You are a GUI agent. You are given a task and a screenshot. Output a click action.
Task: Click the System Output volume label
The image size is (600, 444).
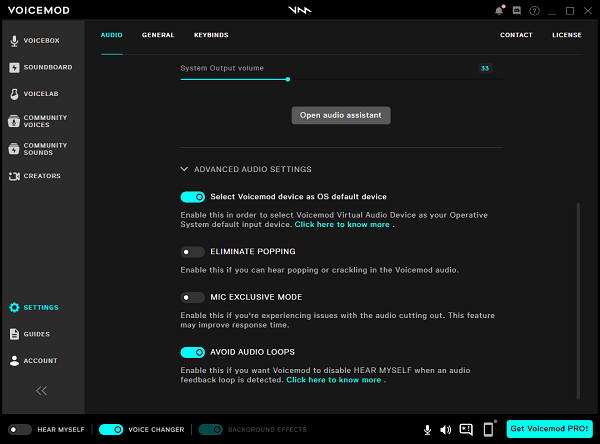[222, 68]
